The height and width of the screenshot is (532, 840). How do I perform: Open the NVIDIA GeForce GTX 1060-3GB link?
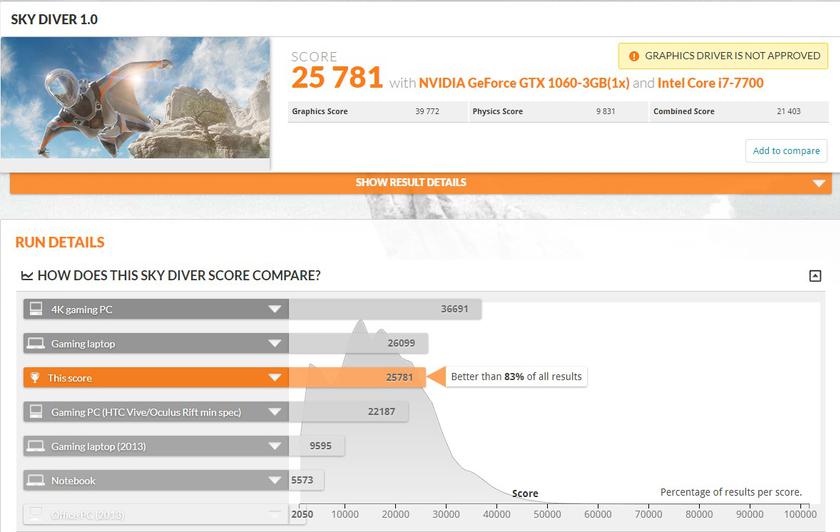[524, 83]
